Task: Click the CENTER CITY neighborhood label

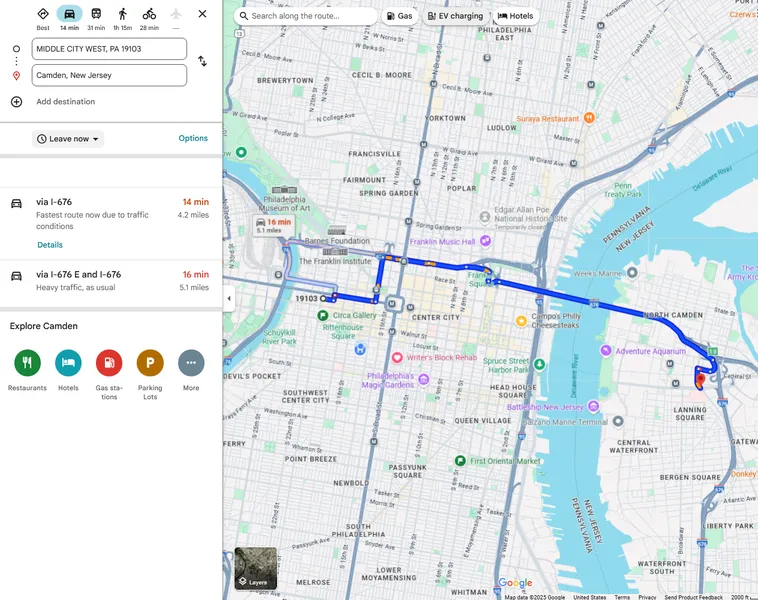Action: pyautogui.click(x=436, y=318)
